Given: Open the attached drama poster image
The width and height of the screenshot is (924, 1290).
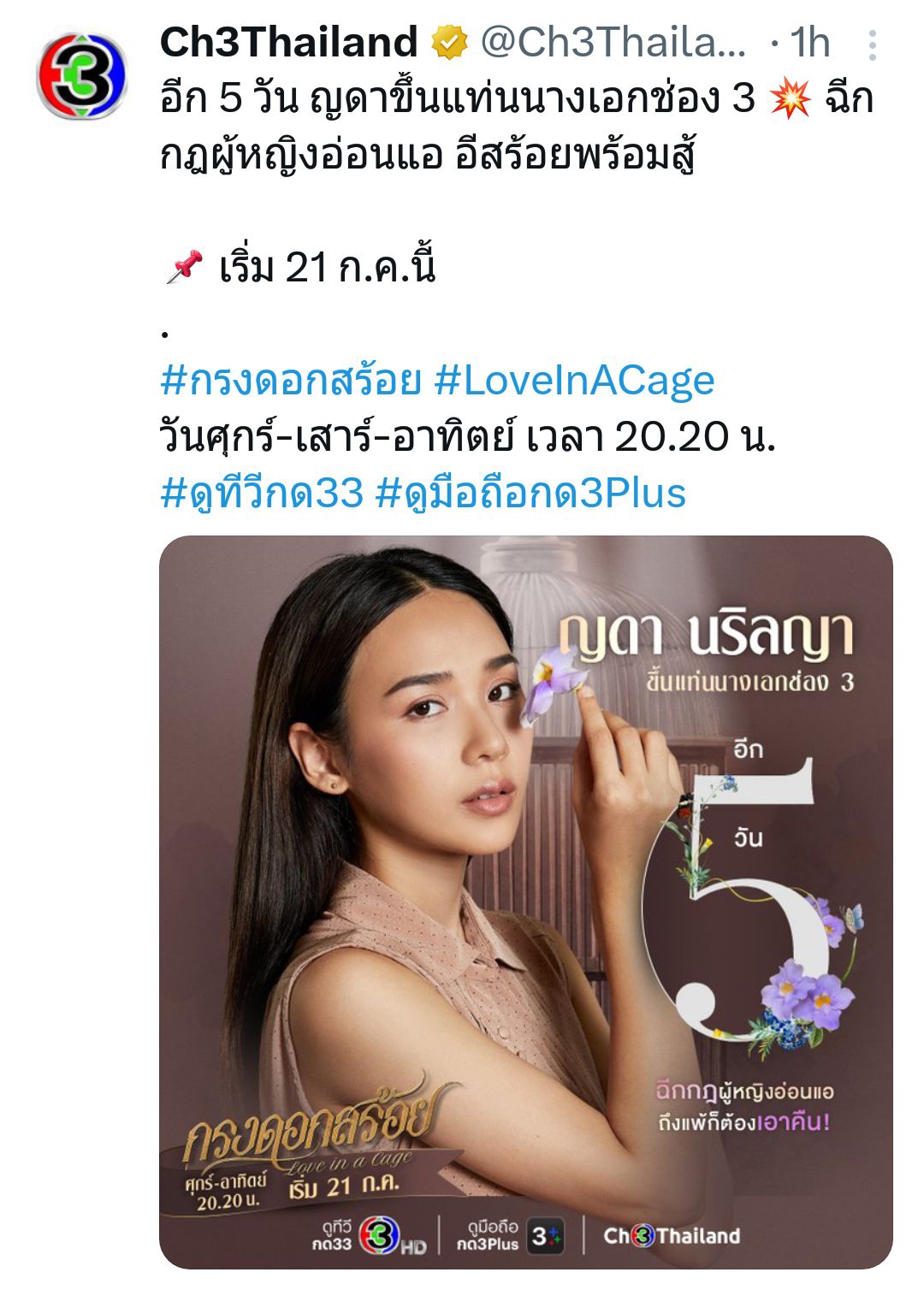Looking at the screenshot, I should [526, 902].
